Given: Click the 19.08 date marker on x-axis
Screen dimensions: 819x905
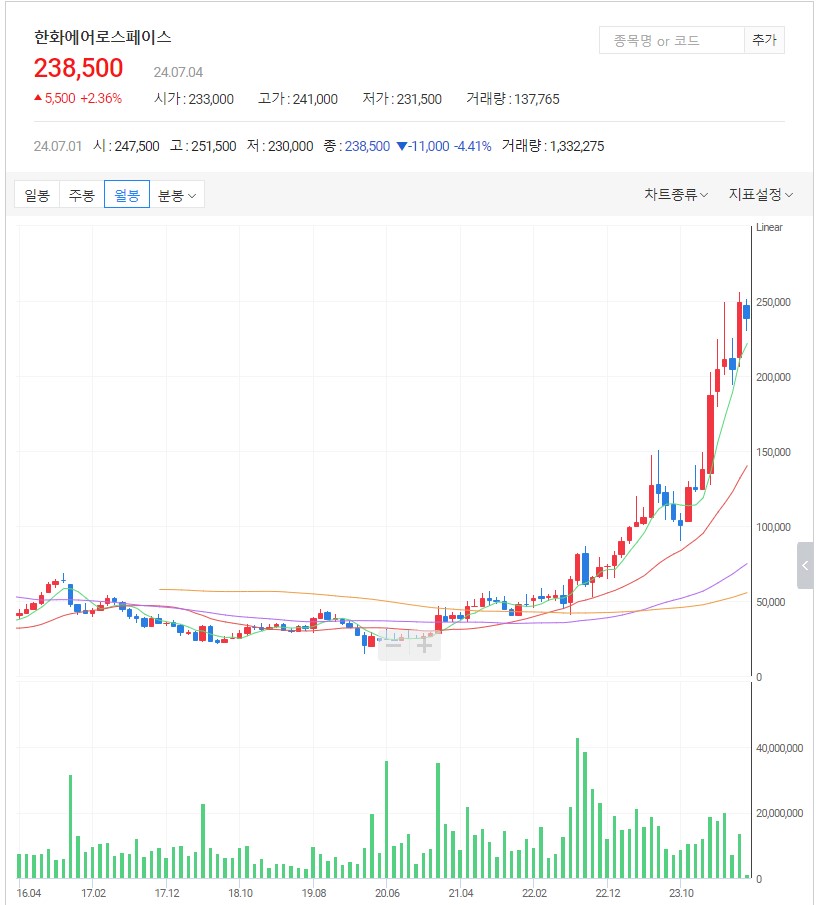Looking at the screenshot, I should [x=313, y=893].
